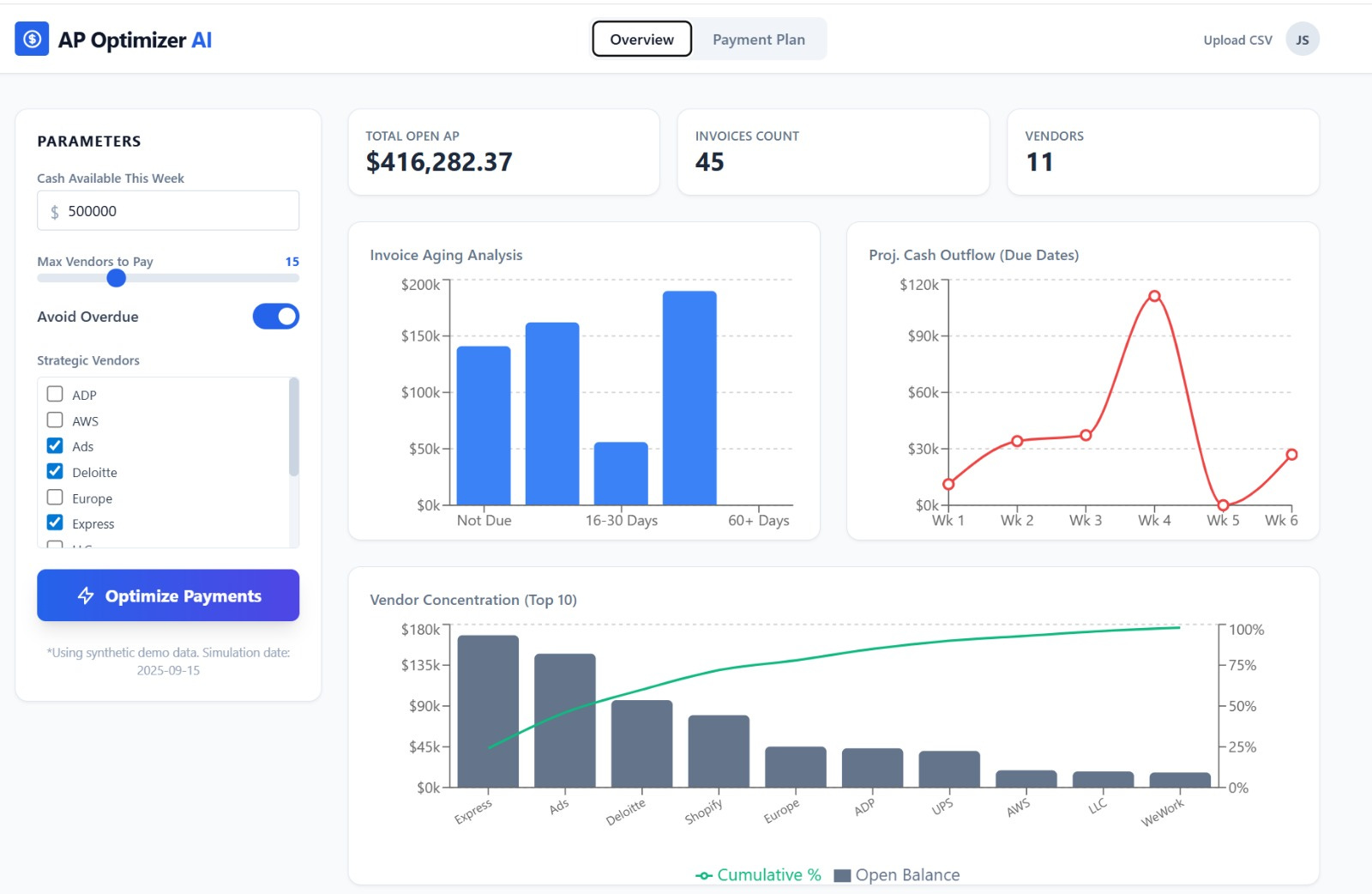Check the Europe vendor checkbox
1372x894 pixels.
coord(55,497)
